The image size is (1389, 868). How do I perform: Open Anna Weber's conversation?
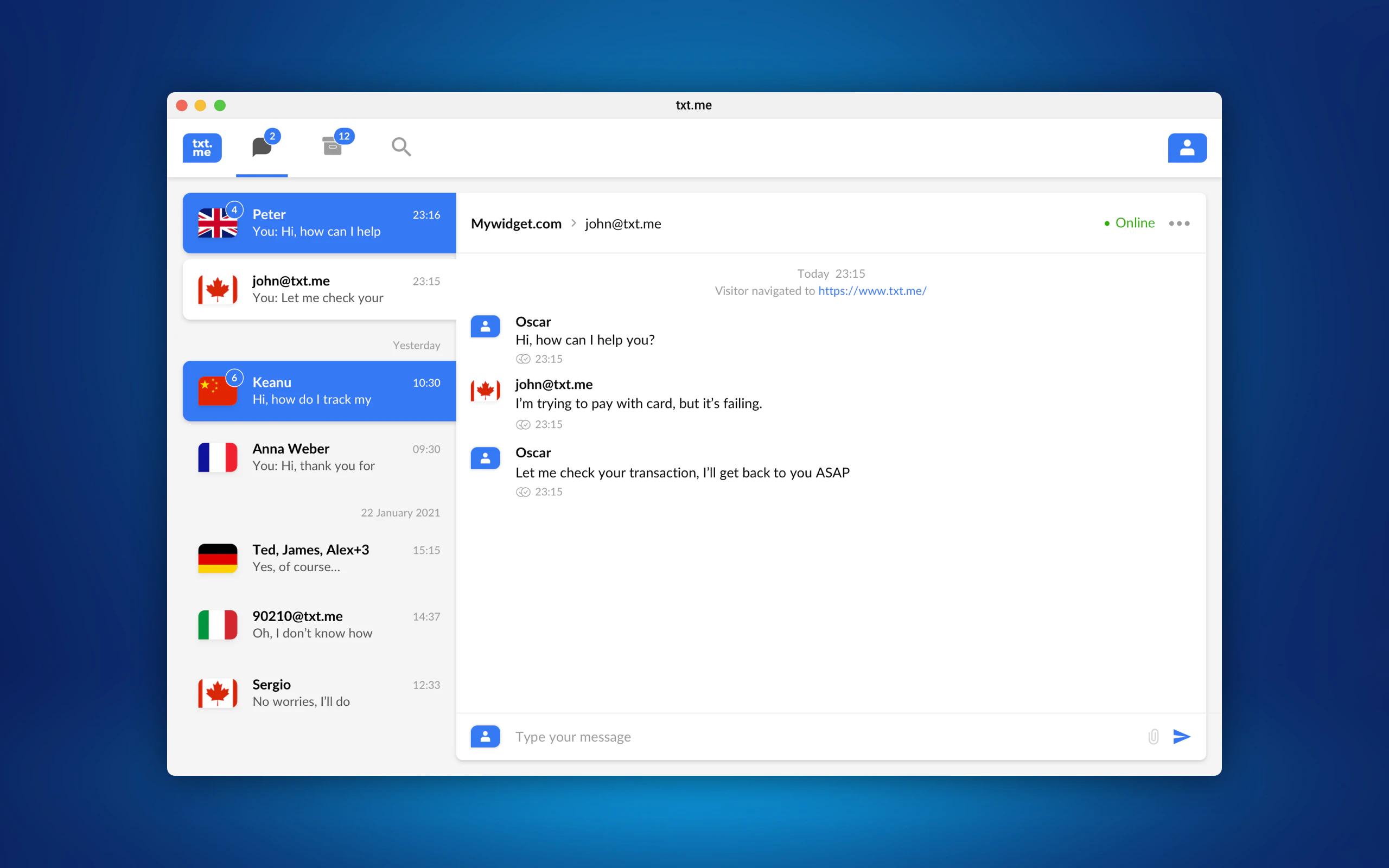coord(319,457)
